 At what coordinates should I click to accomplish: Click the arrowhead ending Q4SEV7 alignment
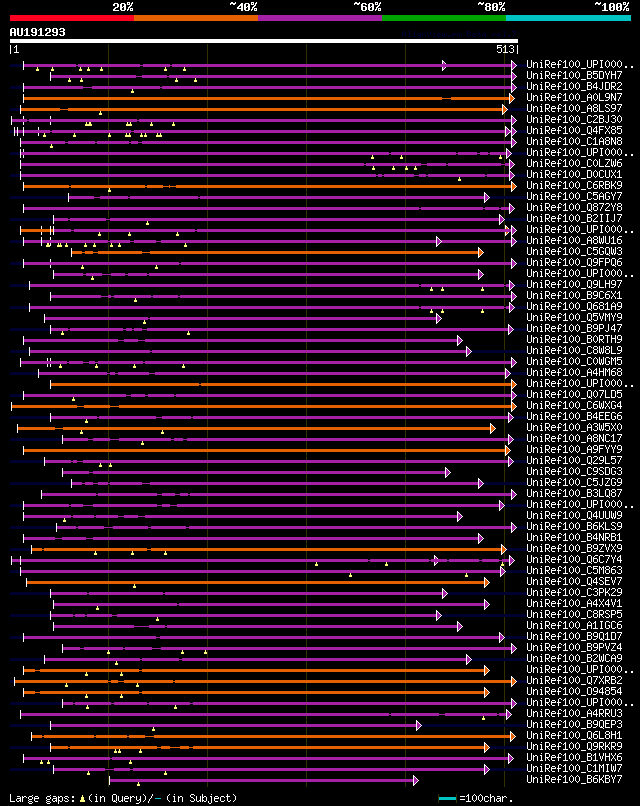[486, 582]
